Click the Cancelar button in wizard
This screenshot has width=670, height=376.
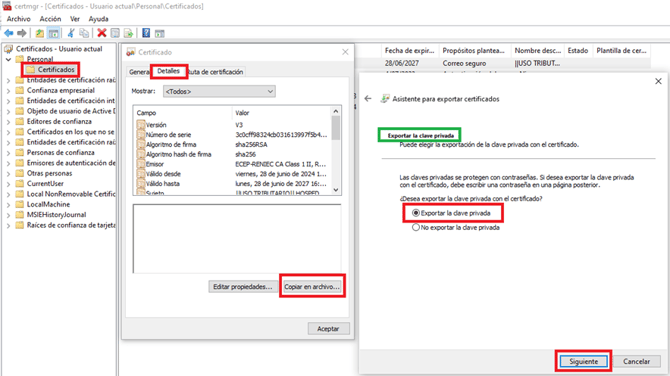[636, 361]
